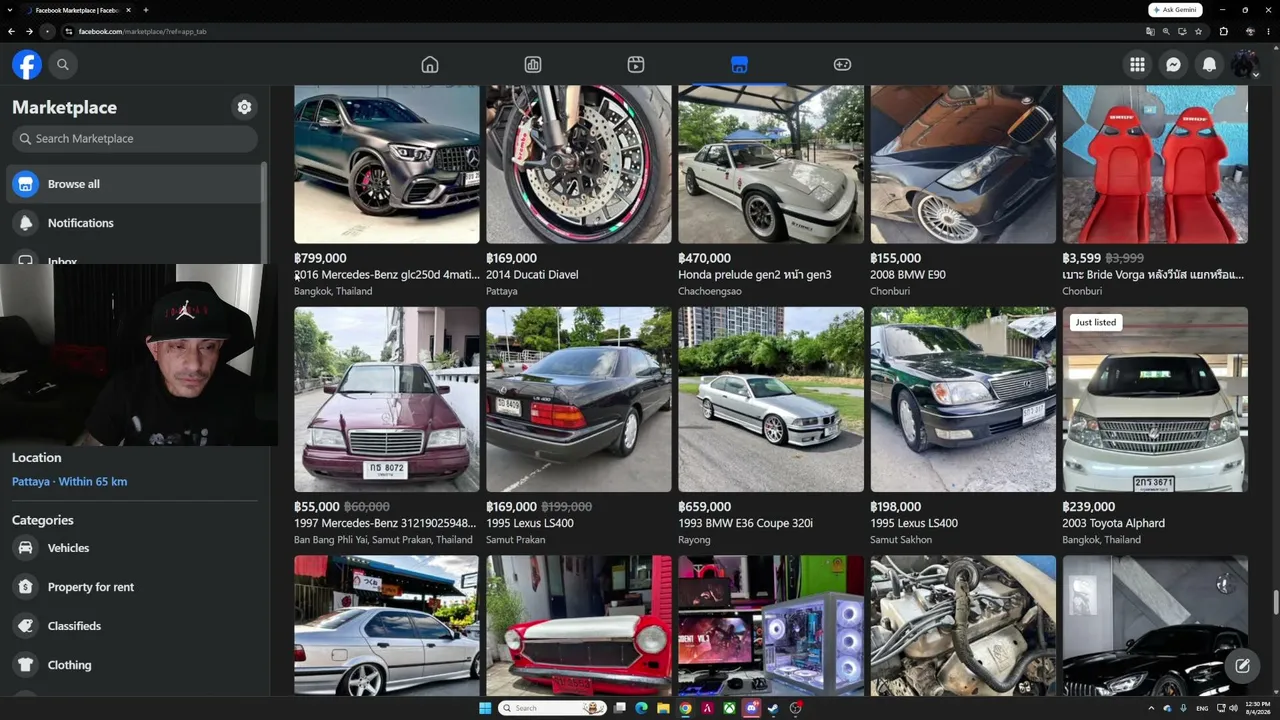Open the Chrome three-dot menu
This screenshot has height=720, width=1280.
click(x=1266, y=32)
